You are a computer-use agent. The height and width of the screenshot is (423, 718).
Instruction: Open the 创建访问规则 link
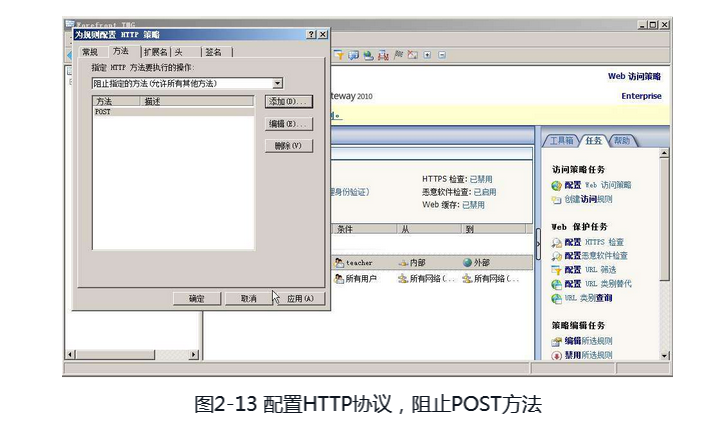[x=588, y=200]
